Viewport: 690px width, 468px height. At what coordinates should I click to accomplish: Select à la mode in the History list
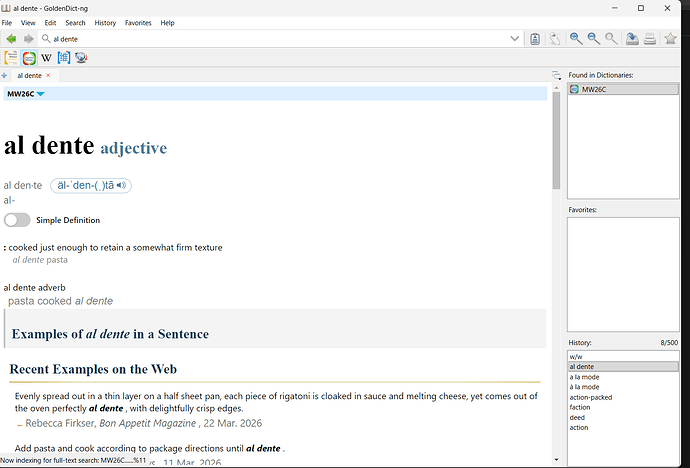click(623, 387)
